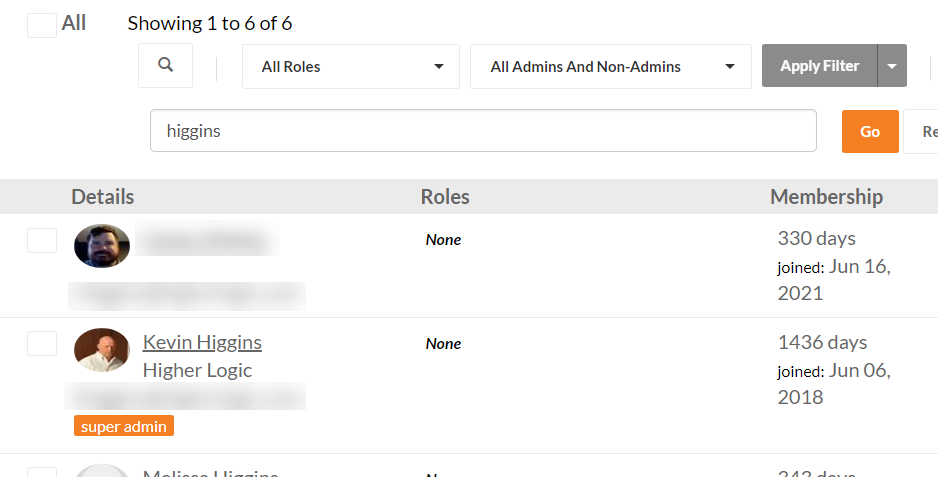This screenshot has height=477, width=938.
Task: Open Kevin Higgins' profile photo
Action: pos(102,350)
